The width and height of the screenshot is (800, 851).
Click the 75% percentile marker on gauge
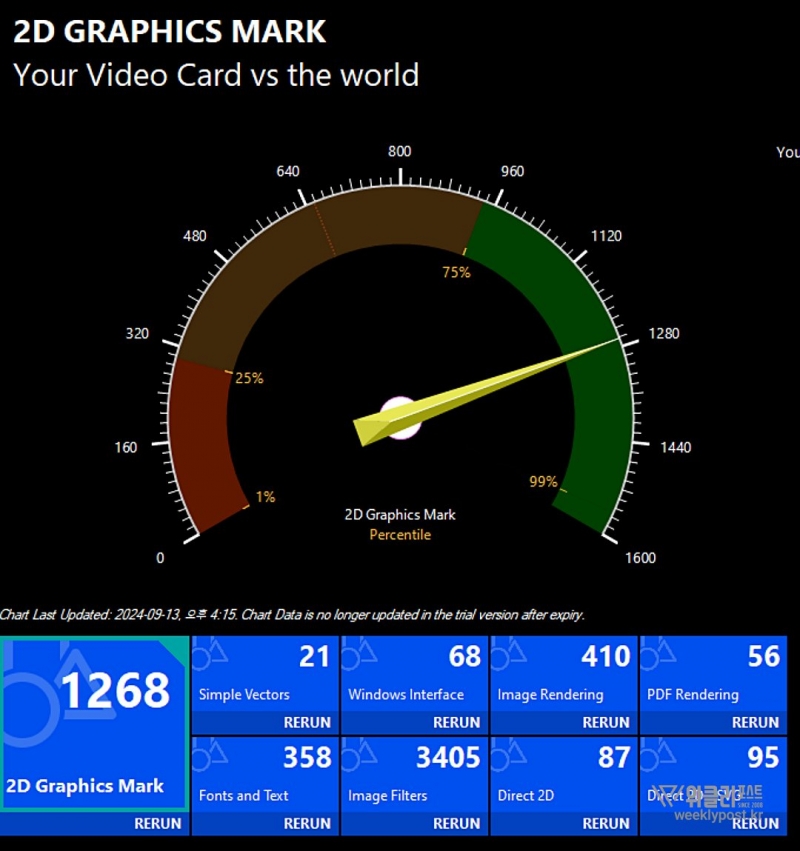click(x=456, y=271)
